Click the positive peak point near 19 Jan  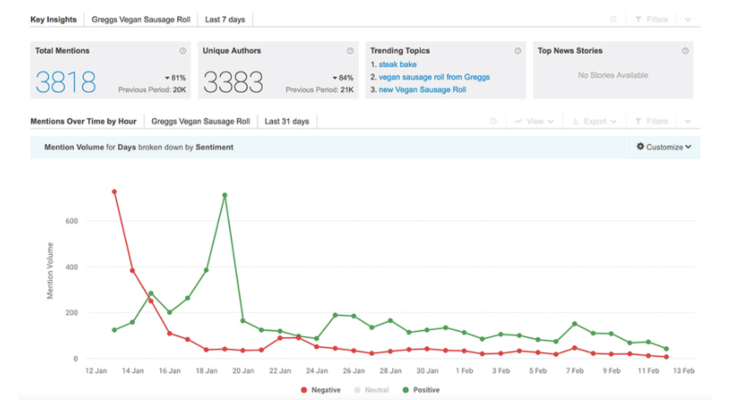pos(225,196)
